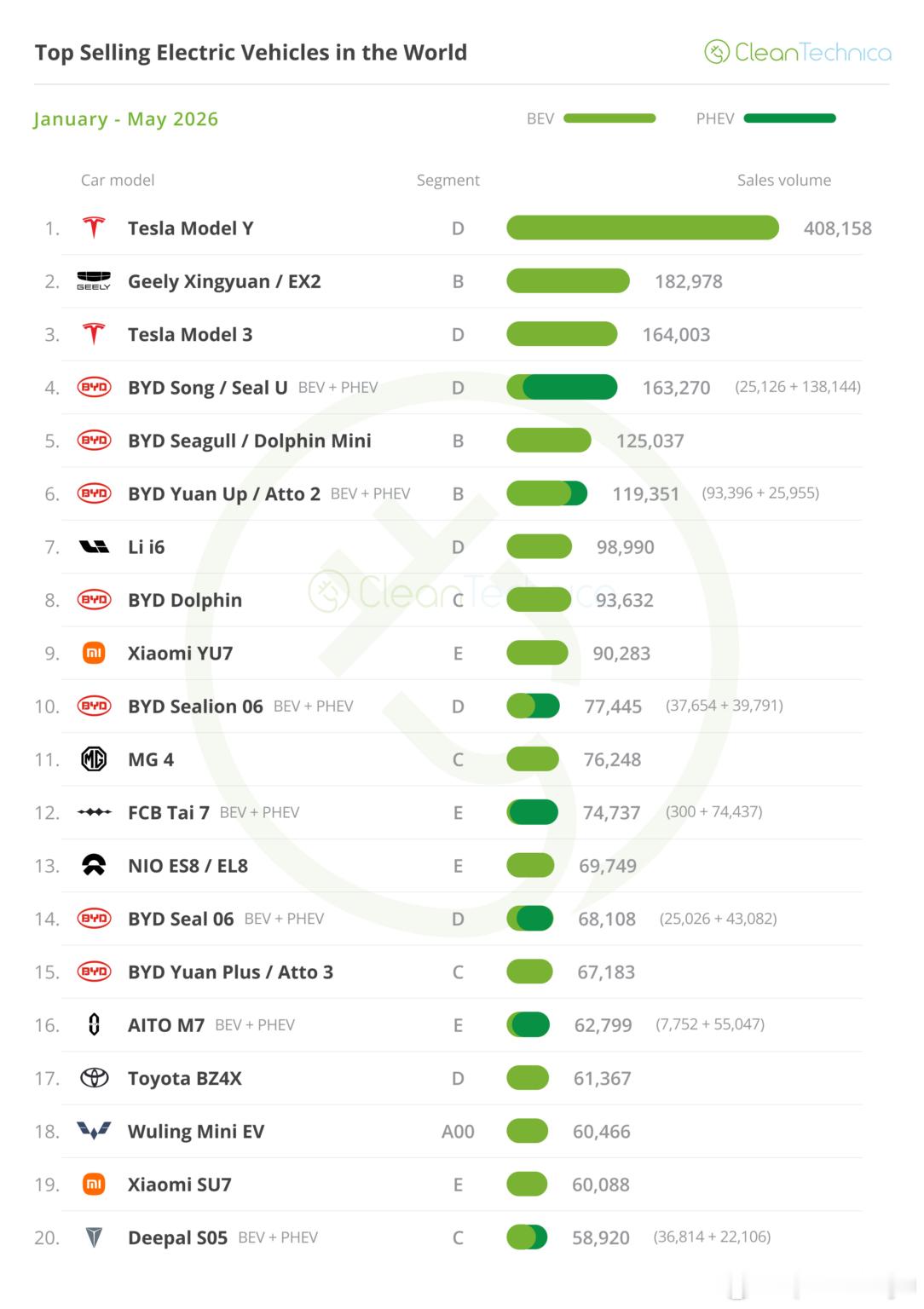Click the Tesla Model 3 model name
This screenshot has width=924, height=1309.
point(190,334)
